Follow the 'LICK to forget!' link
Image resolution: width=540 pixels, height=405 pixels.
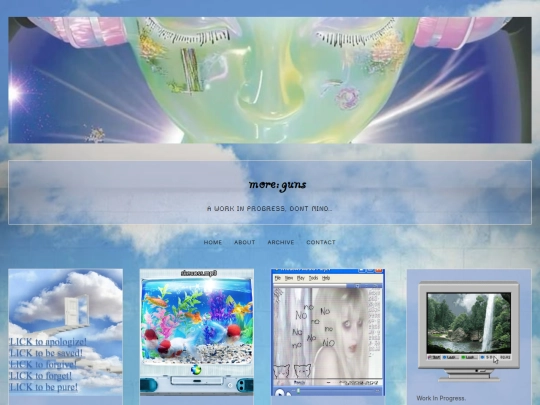click(x=41, y=376)
